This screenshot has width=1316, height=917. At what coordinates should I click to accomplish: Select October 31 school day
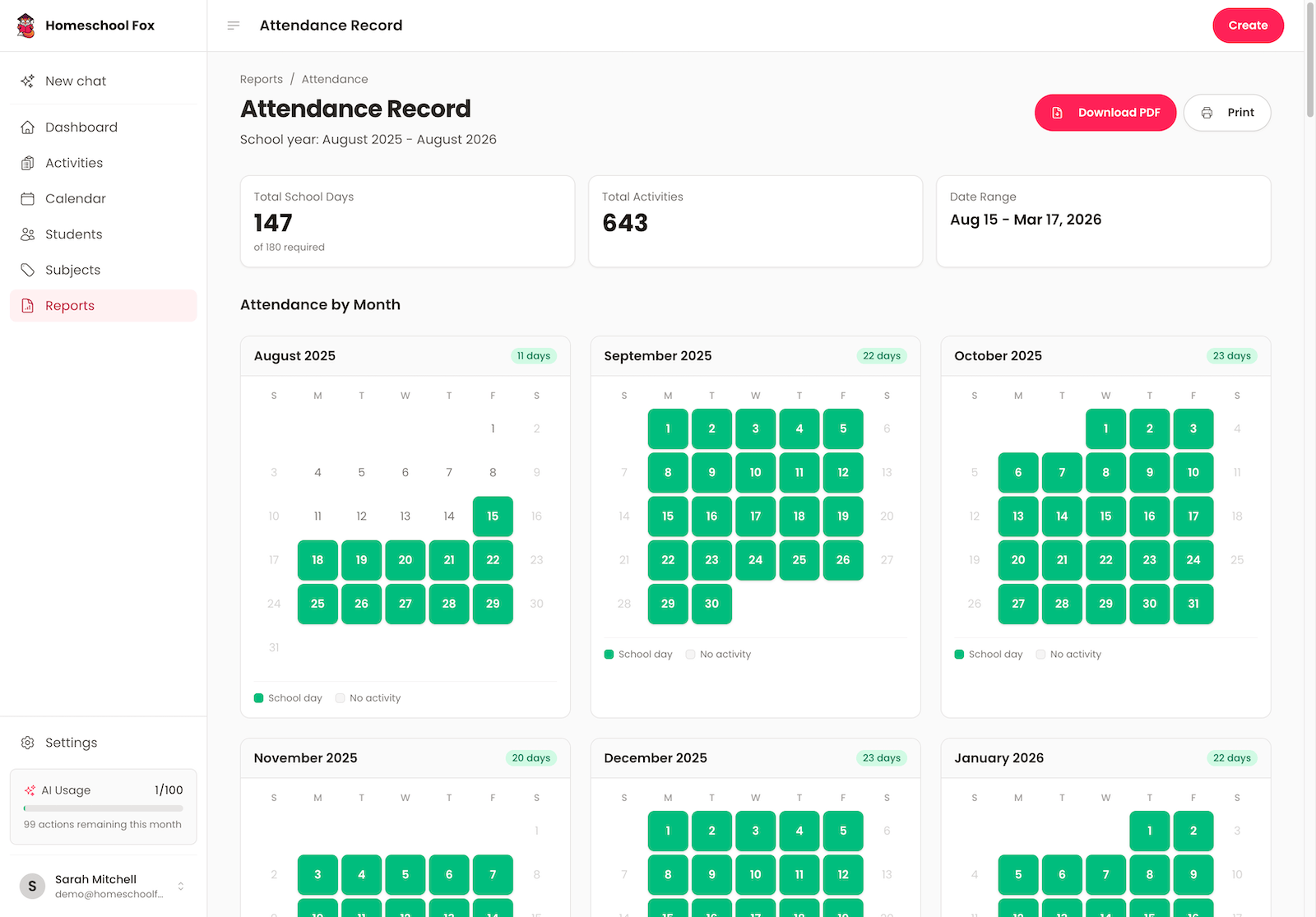1193,604
